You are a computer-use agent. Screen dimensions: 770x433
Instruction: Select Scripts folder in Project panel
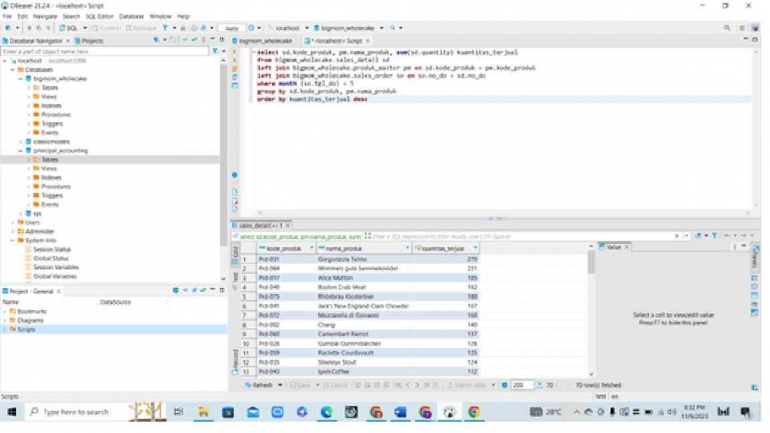click(26, 329)
